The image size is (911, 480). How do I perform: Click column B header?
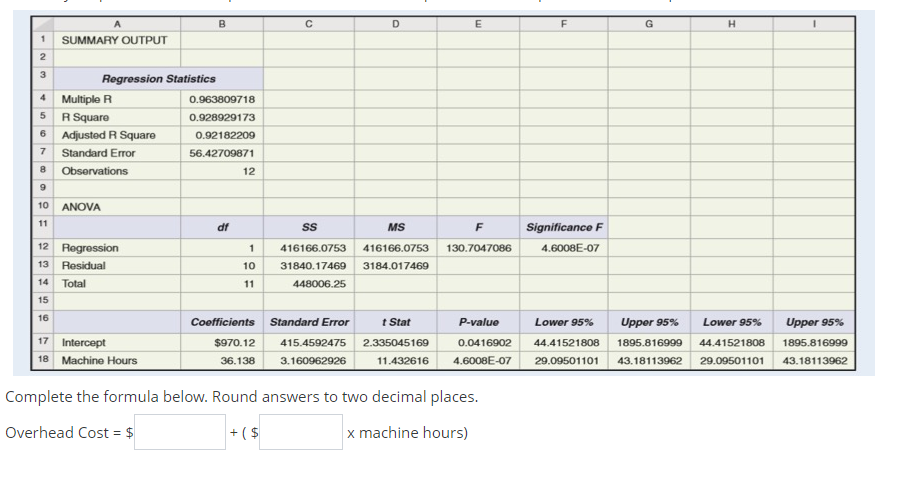[x=222, y=24]
